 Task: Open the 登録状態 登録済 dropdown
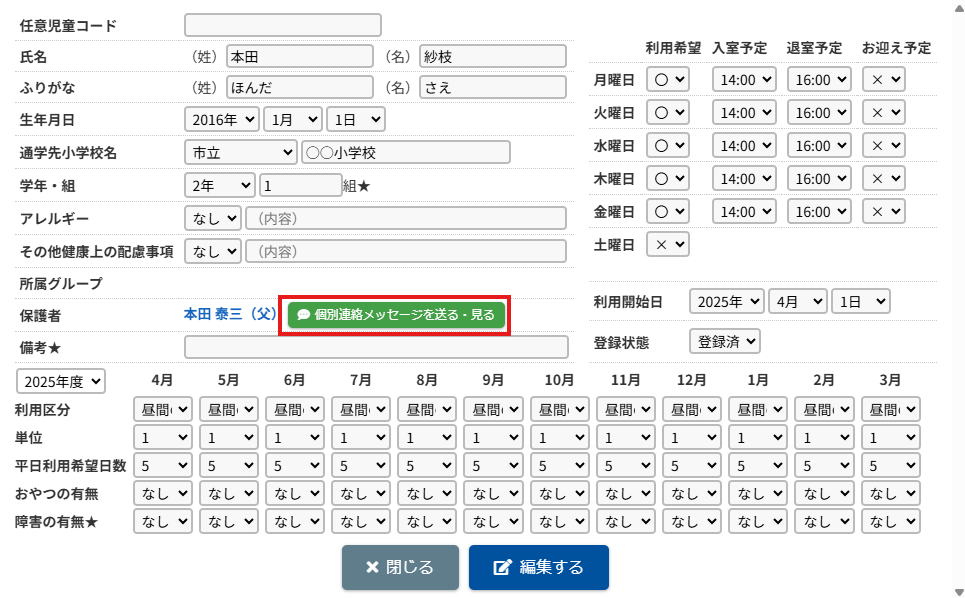(x=725, y=341)
